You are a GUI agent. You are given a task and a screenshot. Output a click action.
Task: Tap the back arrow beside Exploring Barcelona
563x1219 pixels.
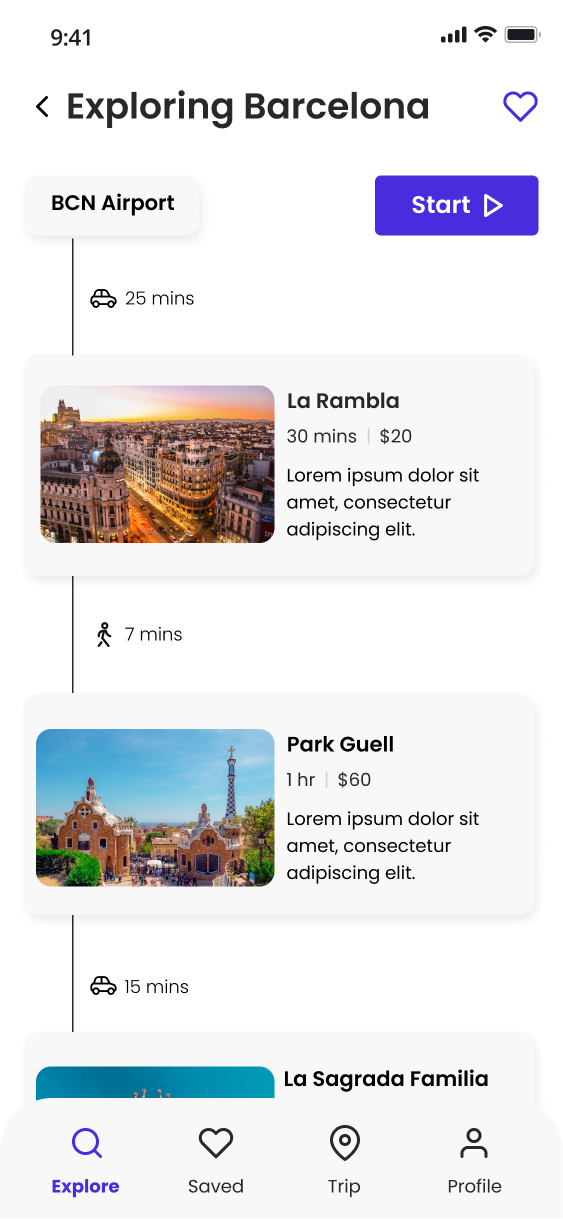(x=42, y=107)
